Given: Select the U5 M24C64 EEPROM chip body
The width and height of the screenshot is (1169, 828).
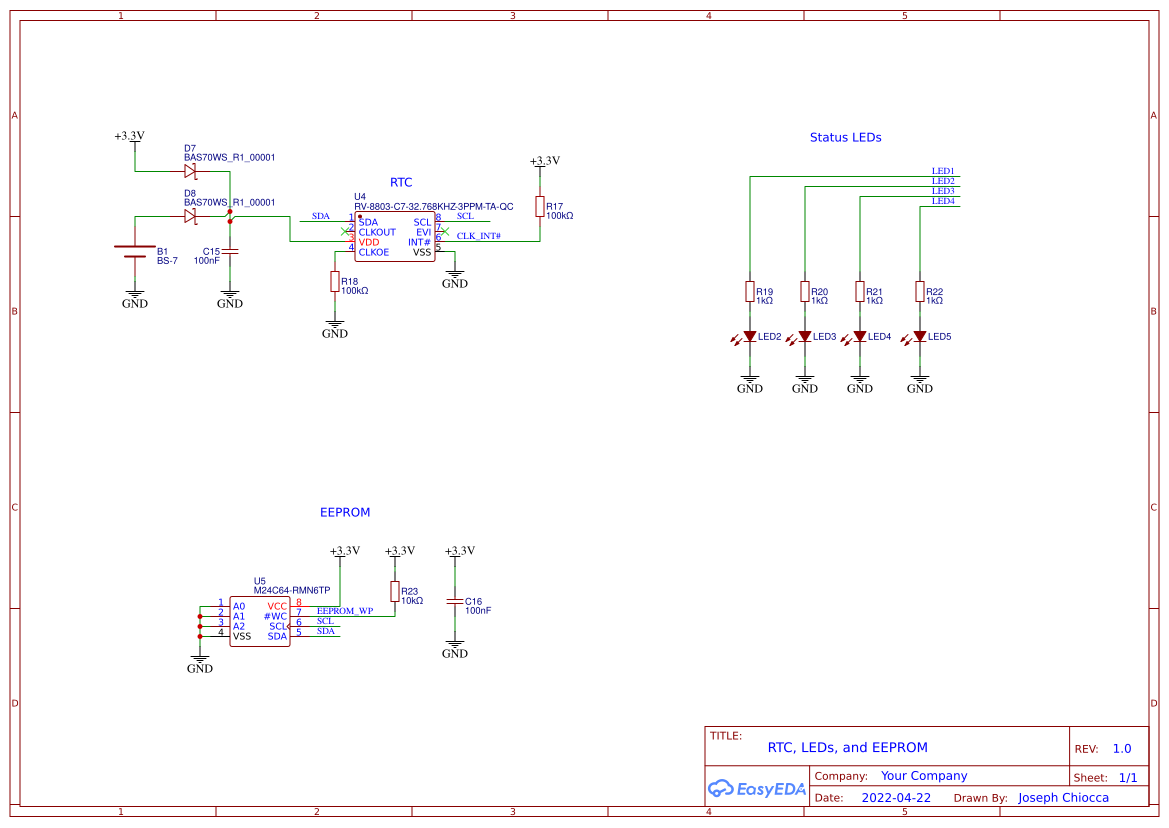Looking at the screenshot, I should click(259, 621).
